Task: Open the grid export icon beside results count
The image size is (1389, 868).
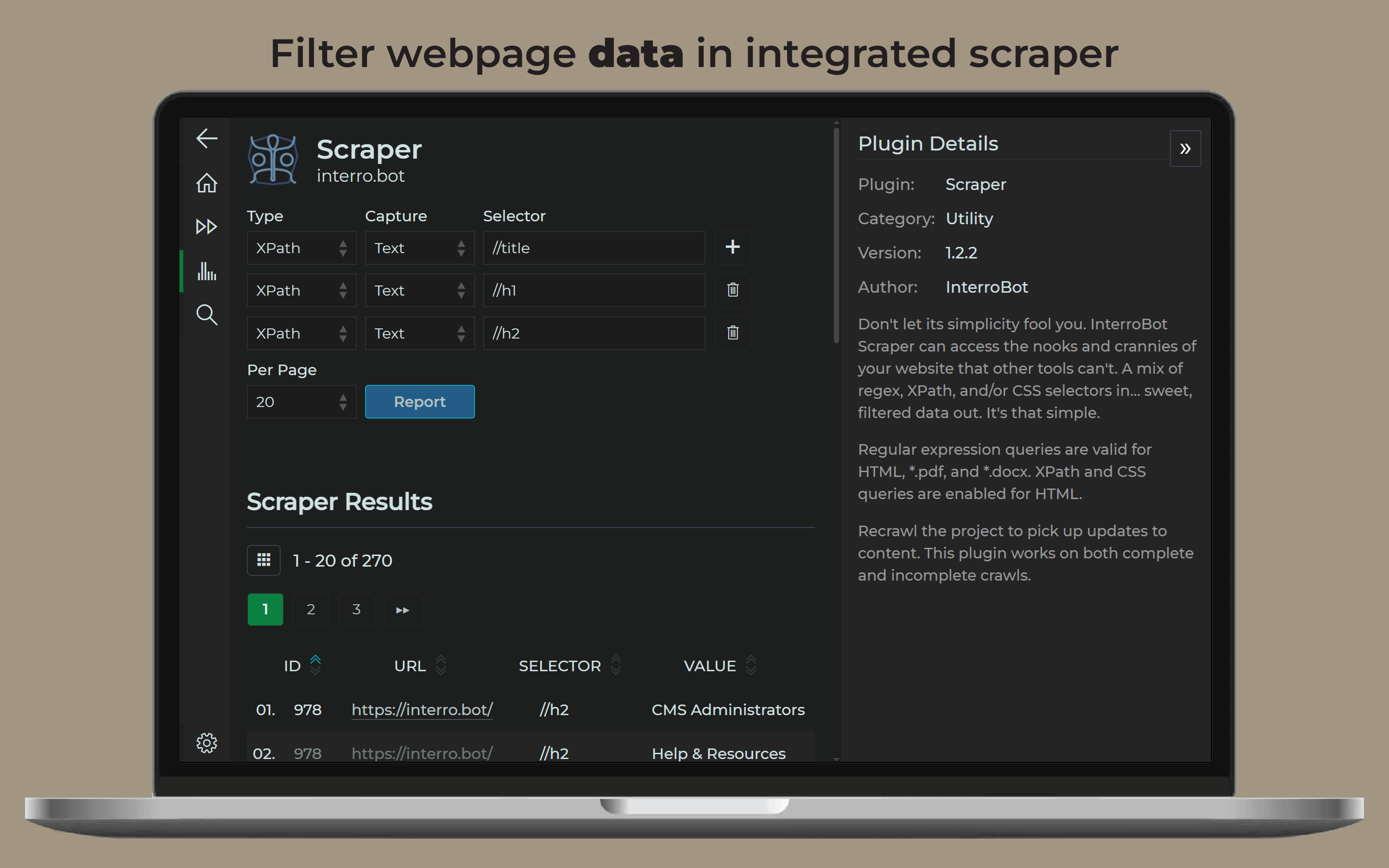Action: click(263, 560)
